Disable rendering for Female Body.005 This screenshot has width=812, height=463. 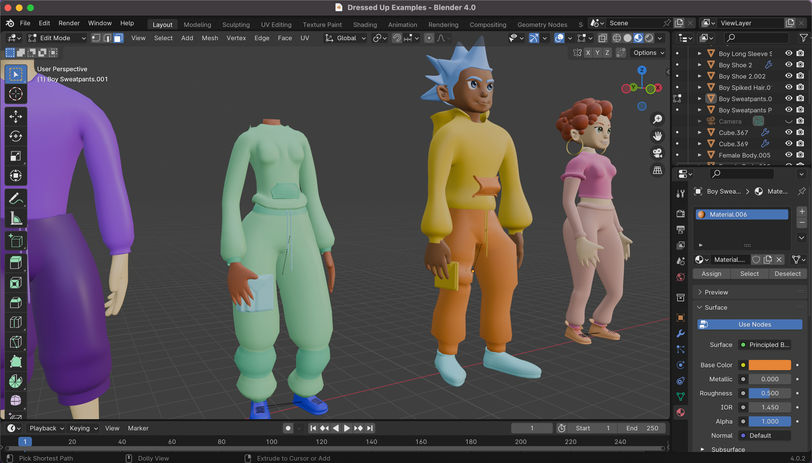[x=800, y=155]
